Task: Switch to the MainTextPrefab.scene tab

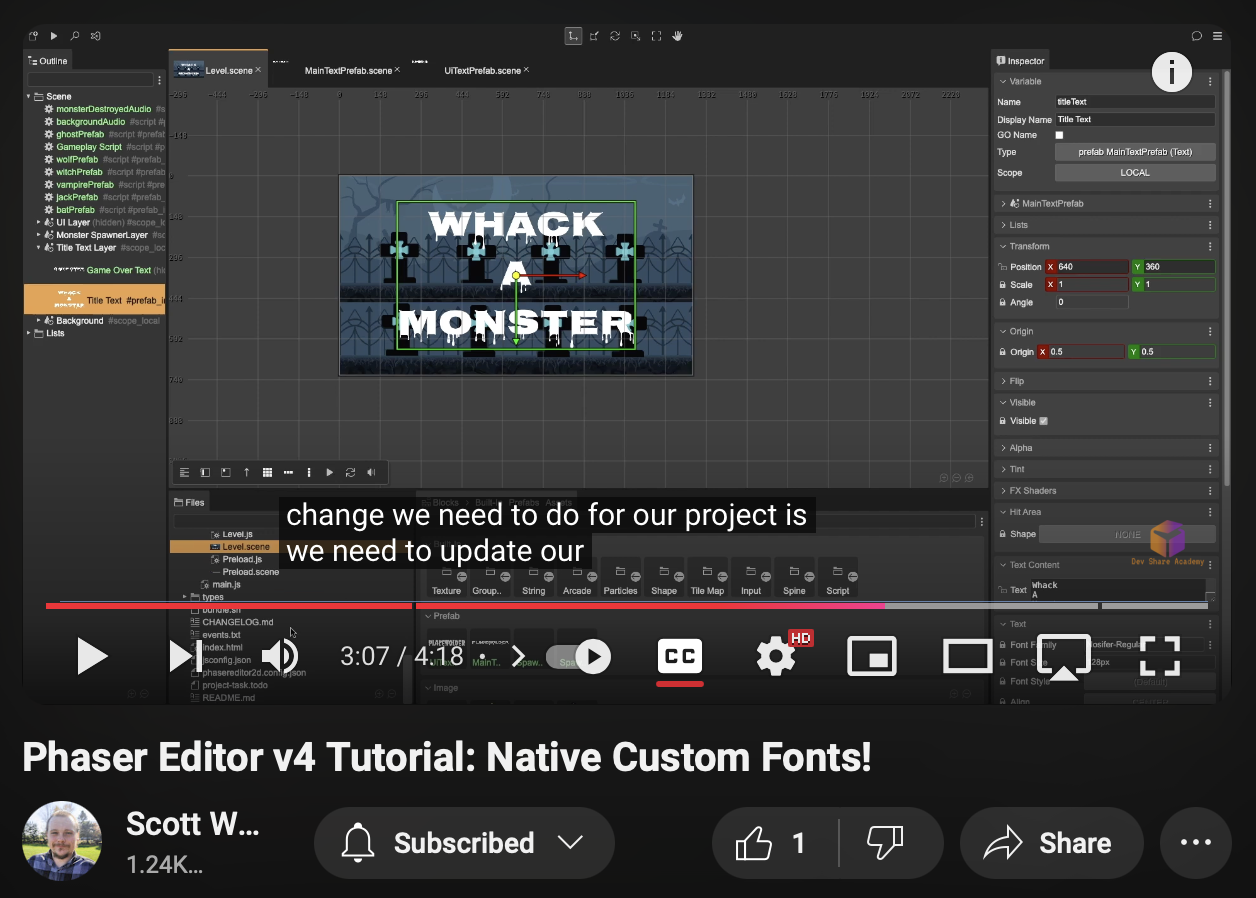Action: coord(347,70)
